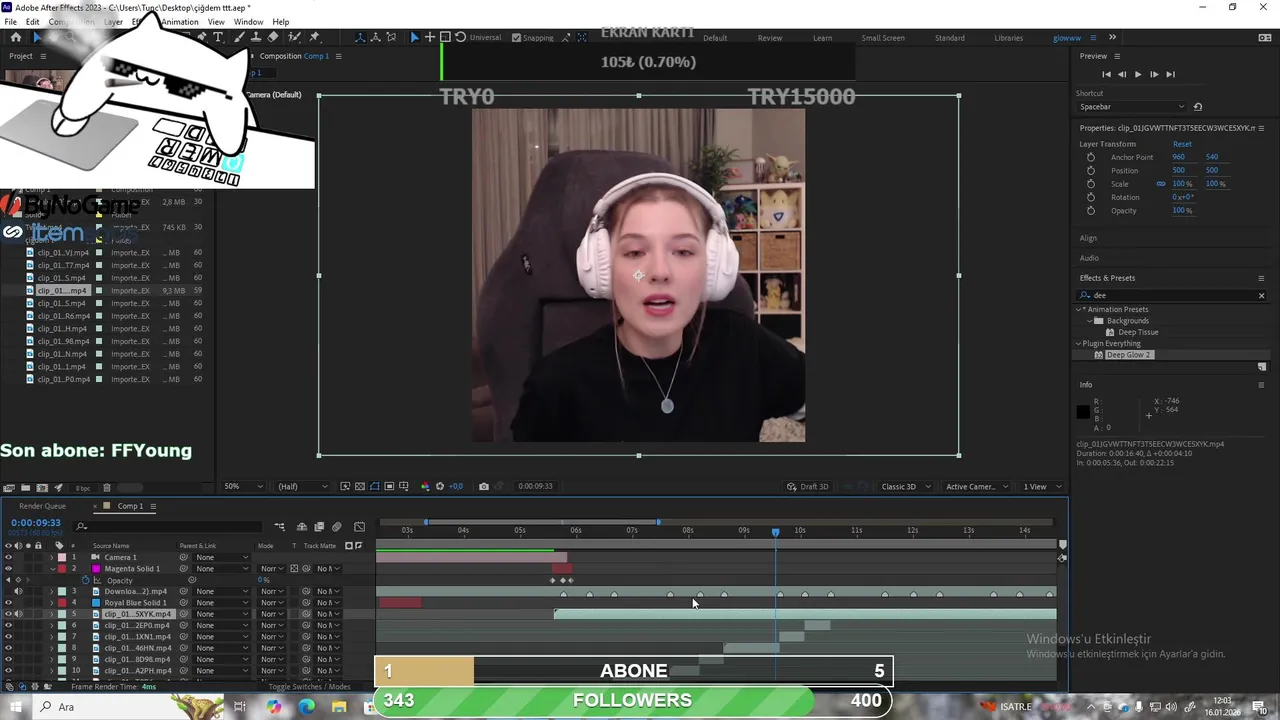Click the red label color of layer 4

pos(61,603)
